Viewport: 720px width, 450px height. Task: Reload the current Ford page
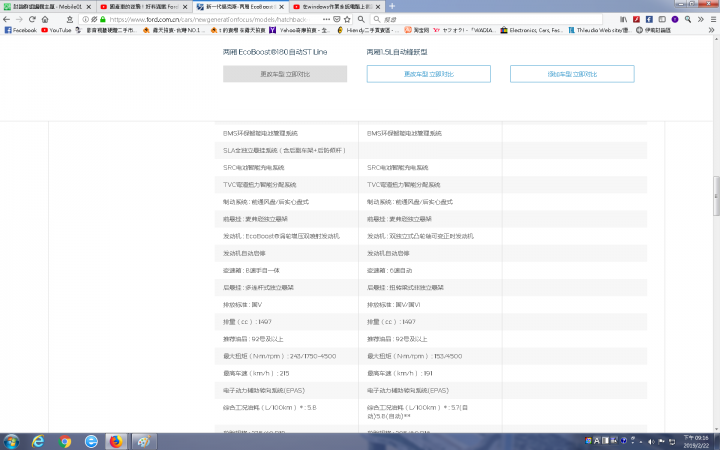(x=32, y=19)
